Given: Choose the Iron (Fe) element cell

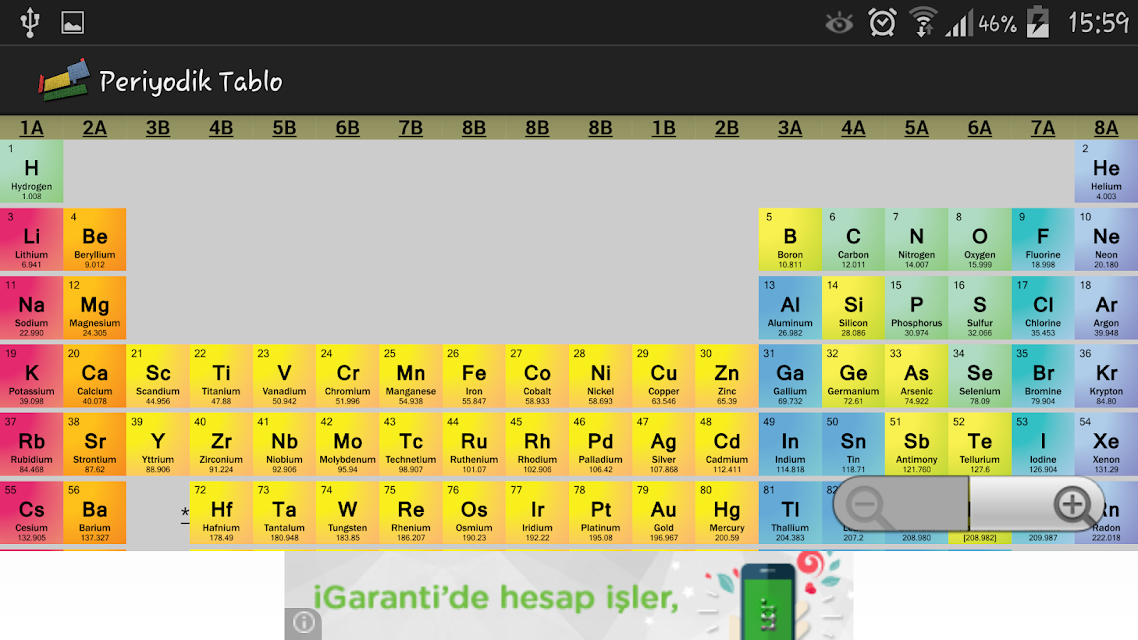Looking at the screenshot, I should [x=474, y=376].
